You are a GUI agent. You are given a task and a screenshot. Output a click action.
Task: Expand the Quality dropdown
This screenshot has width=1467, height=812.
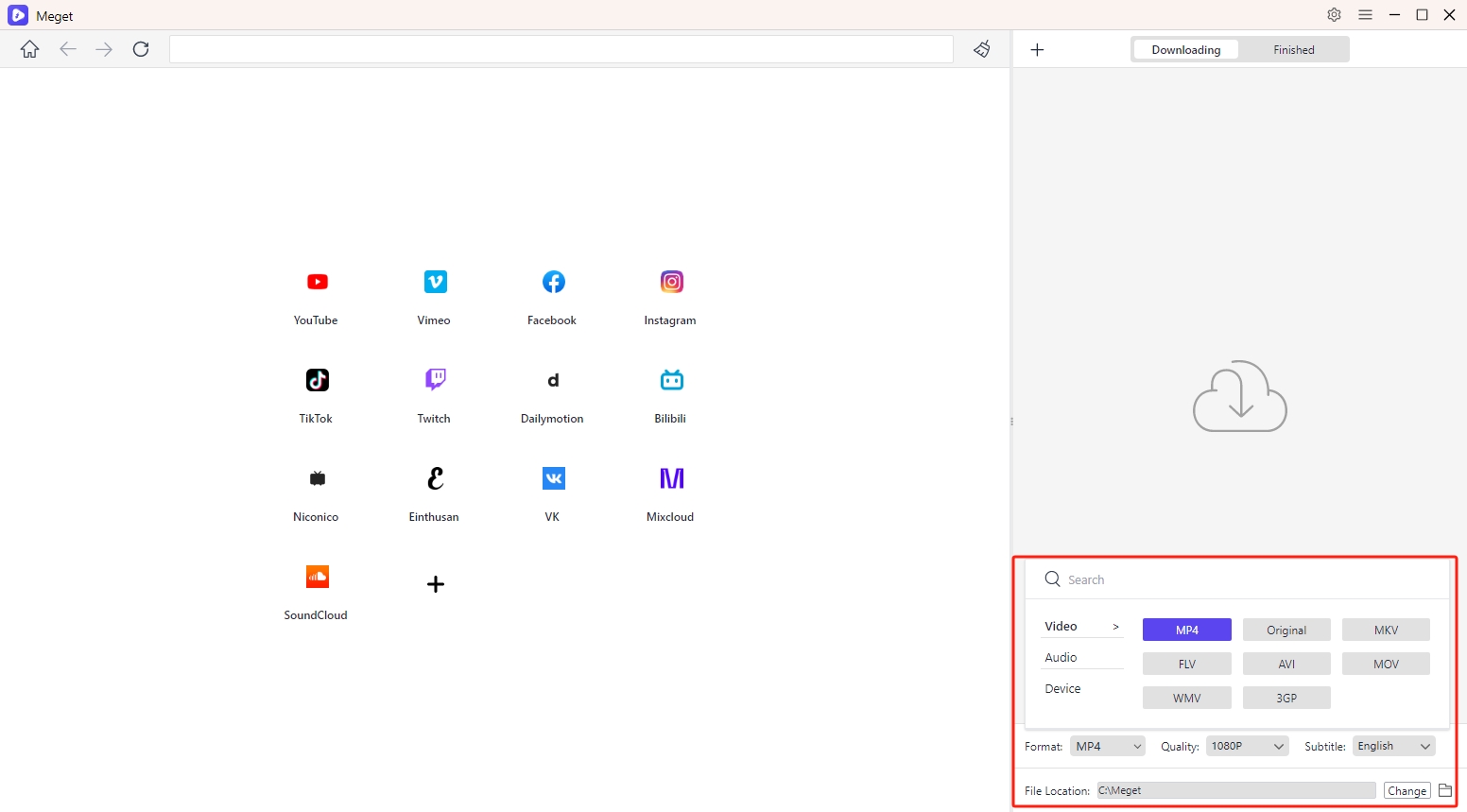[1248, 747]
